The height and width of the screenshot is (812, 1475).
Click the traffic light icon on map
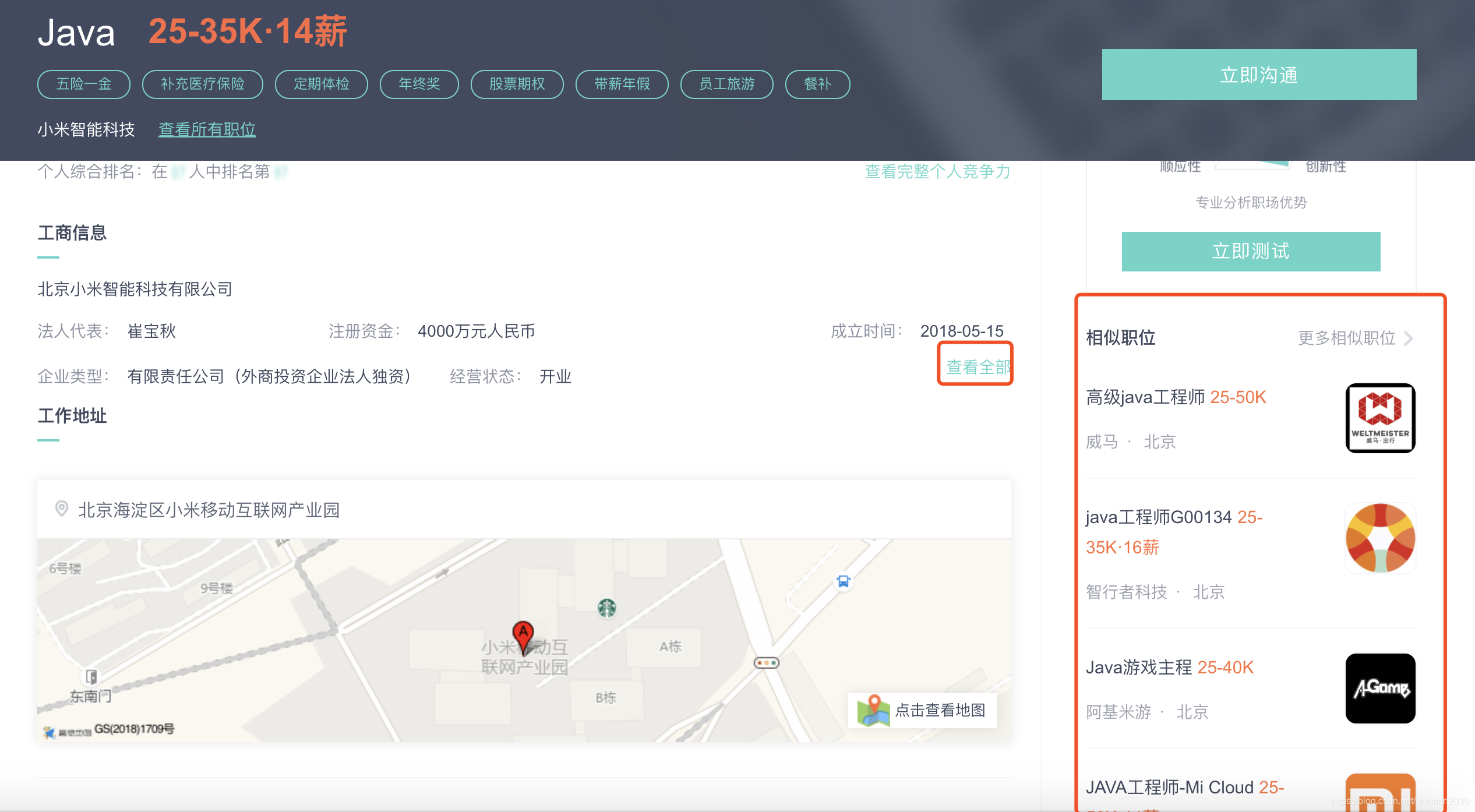pyautogui.click(x=766, y=663)
